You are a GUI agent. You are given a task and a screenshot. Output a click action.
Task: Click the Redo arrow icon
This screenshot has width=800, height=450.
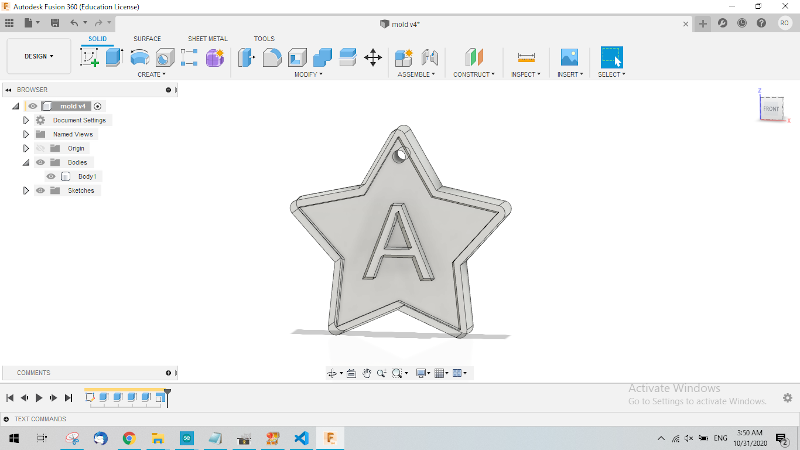point(98,23)
